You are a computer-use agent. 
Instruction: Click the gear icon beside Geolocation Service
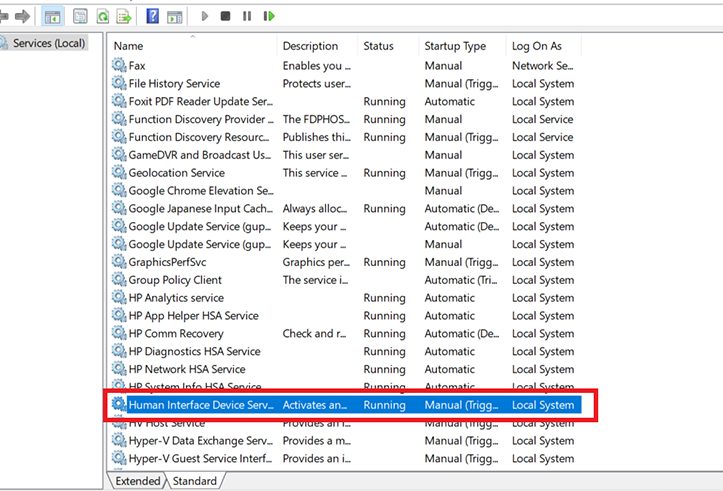pos(119,172)
